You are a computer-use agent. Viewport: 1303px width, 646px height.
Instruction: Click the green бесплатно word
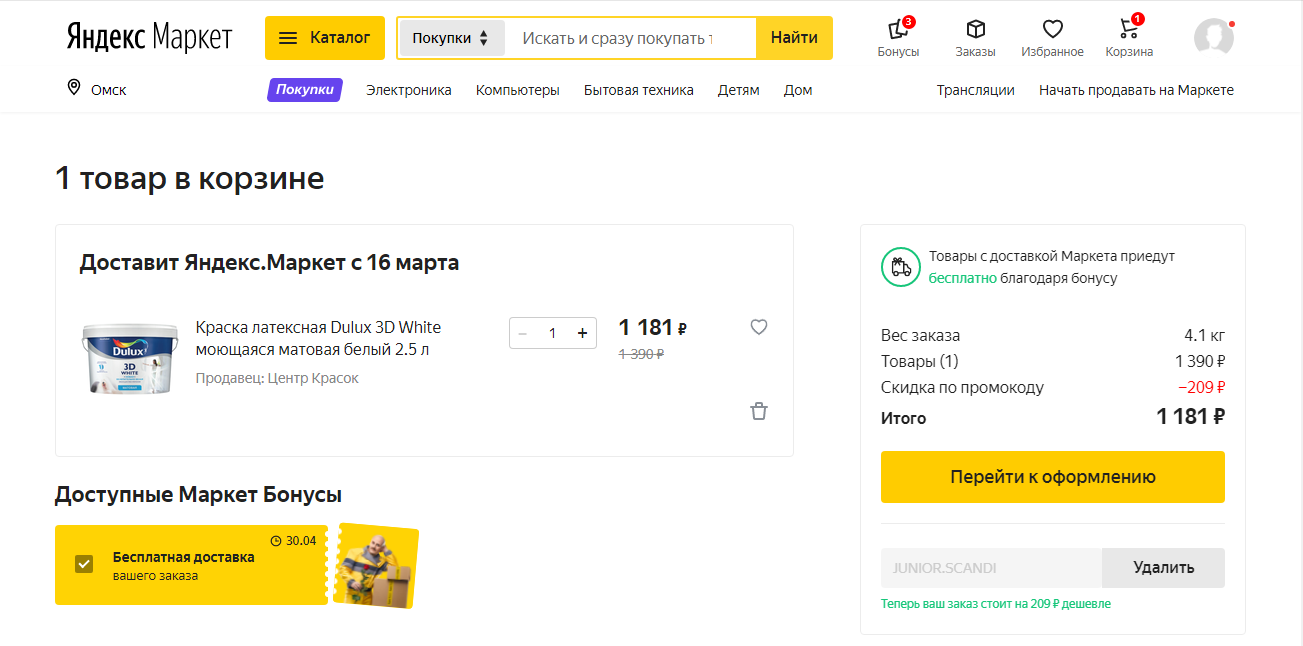click(x=963, y=278)
